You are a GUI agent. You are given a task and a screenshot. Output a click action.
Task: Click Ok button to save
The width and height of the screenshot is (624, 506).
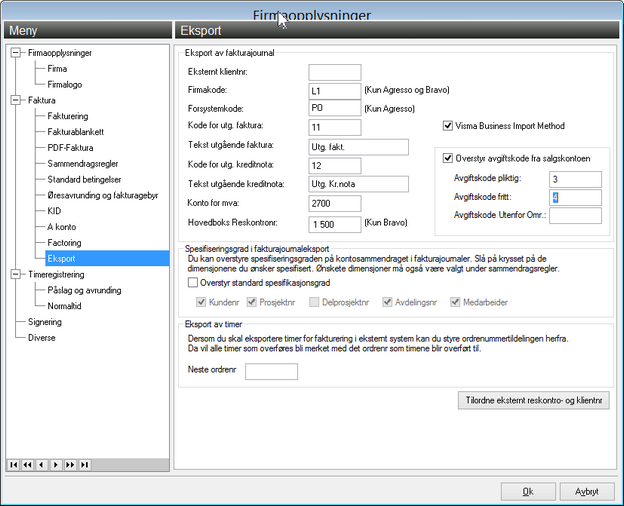point(528,492)
